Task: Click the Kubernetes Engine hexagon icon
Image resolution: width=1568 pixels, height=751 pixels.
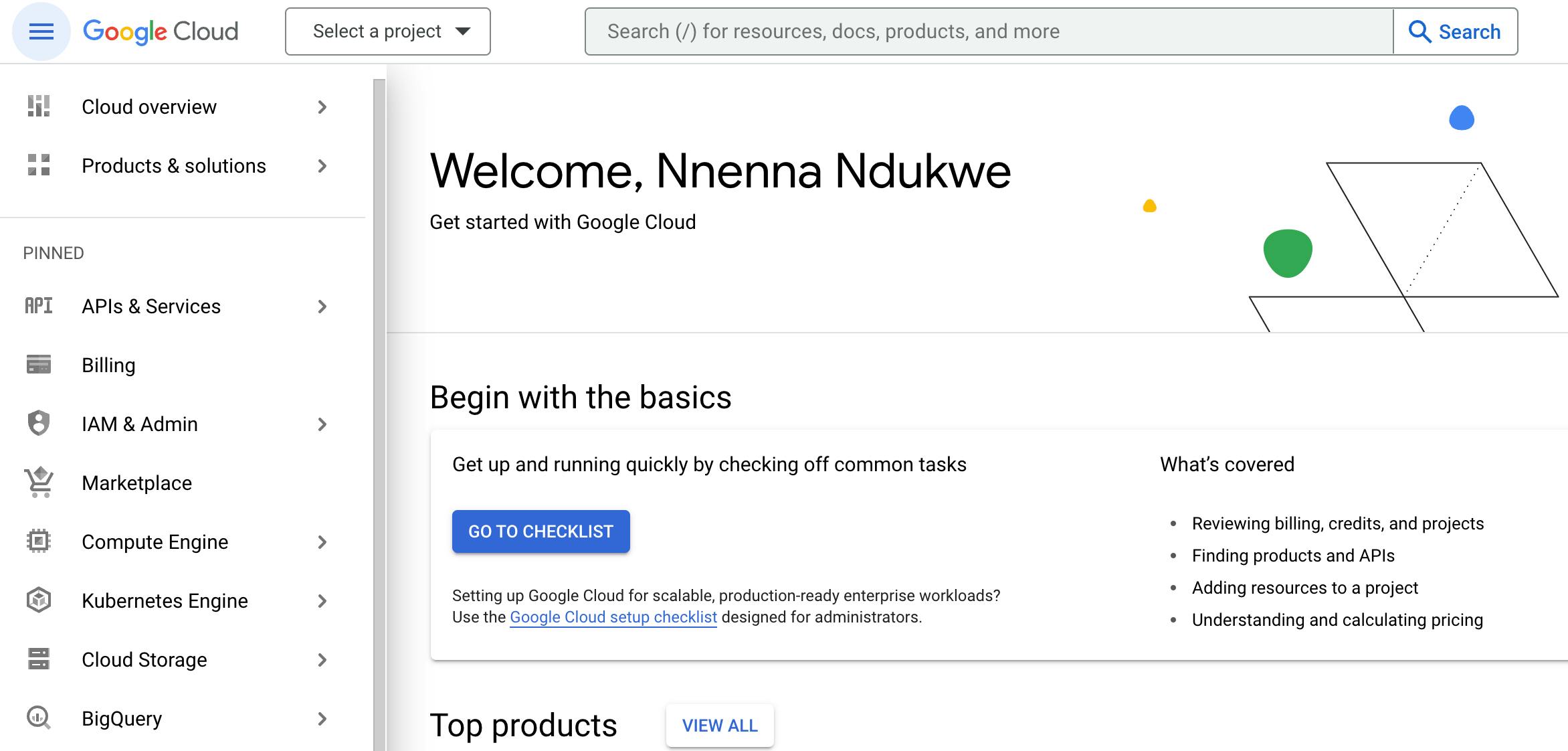Action: tap(39, 600)
